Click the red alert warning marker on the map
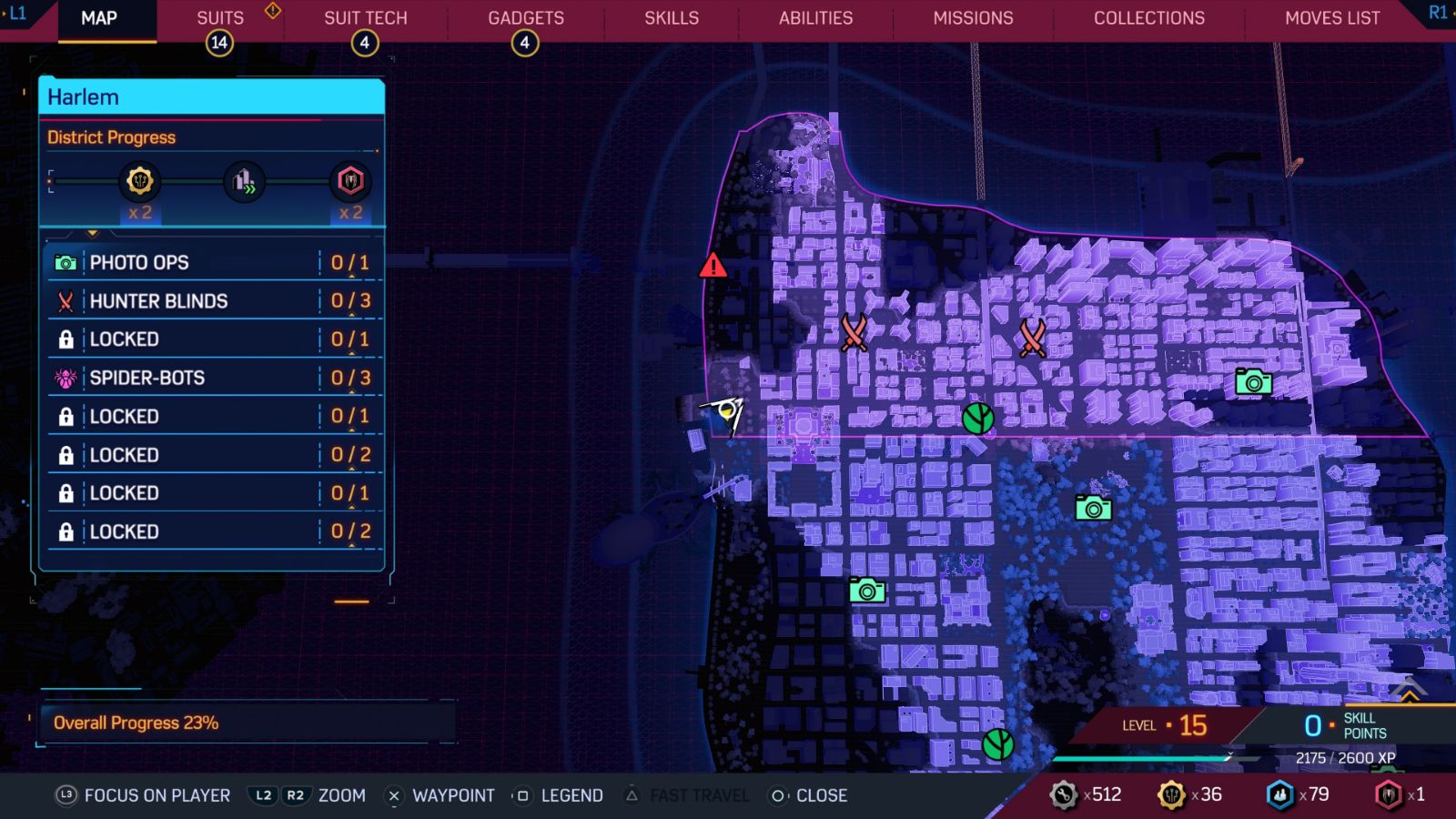 tap(713, 267)
